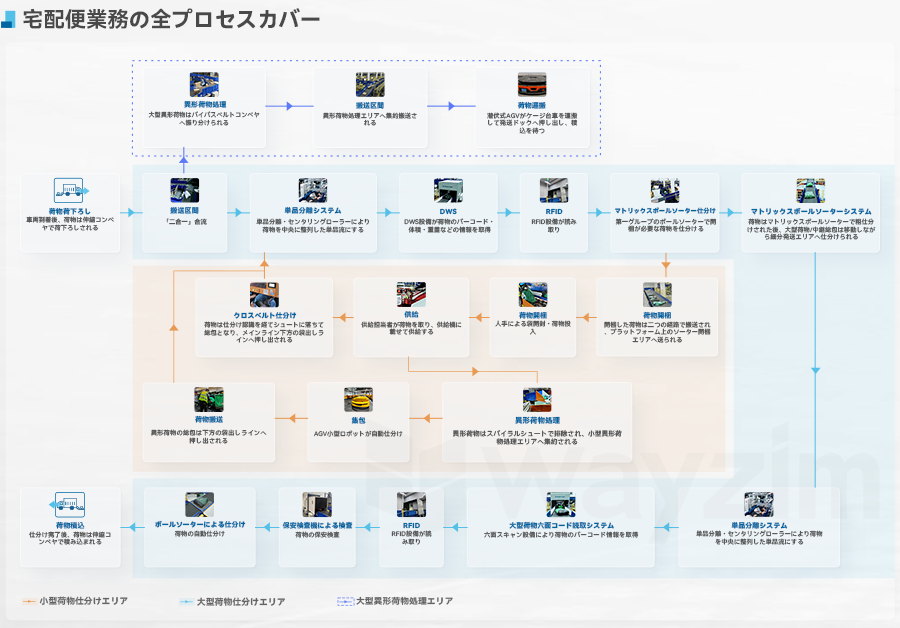Screen dimensions: 900x628
Task: Click the クロスベルト仕分け heading
Action: click(265, 315)
